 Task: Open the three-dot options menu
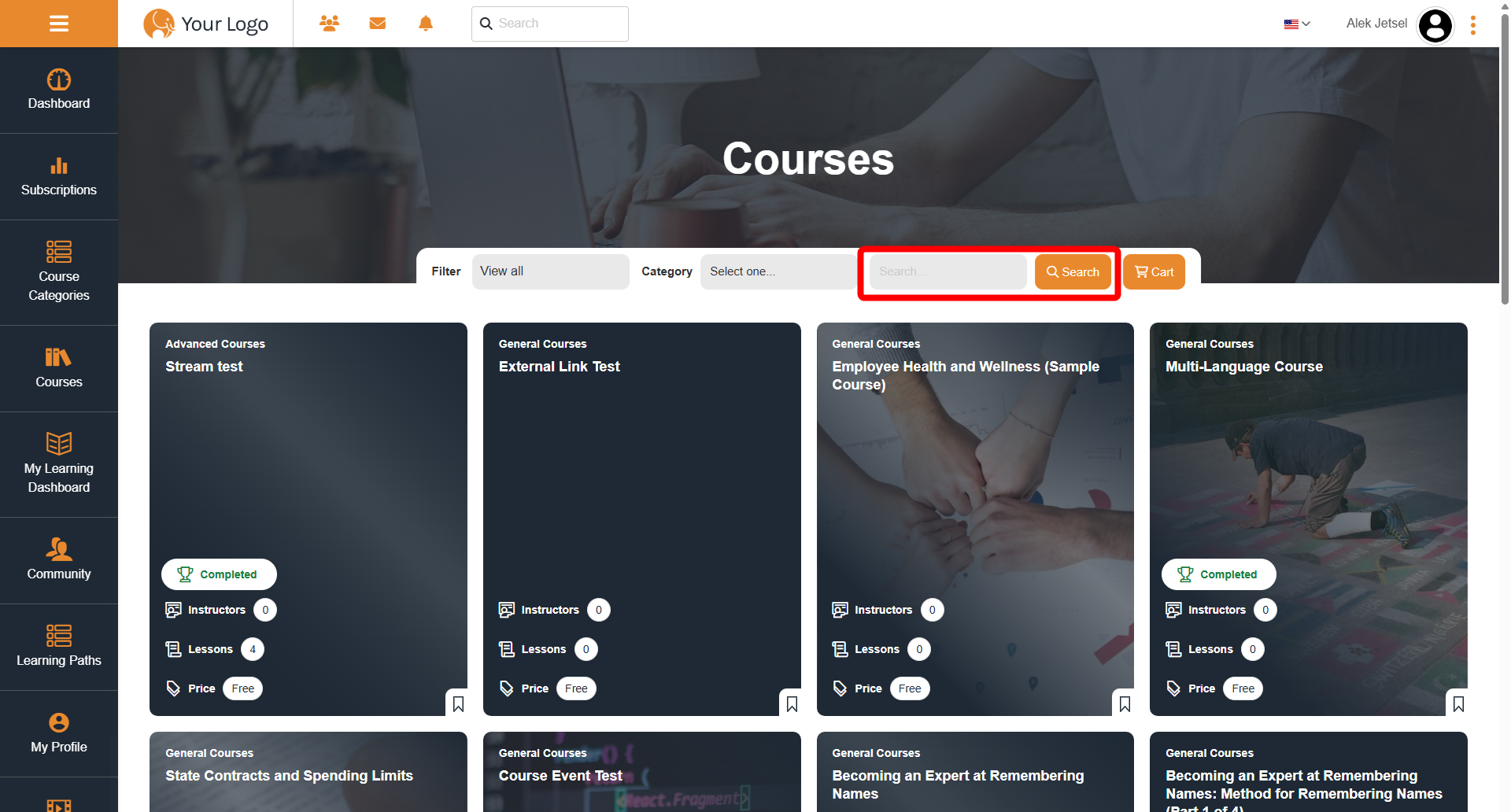1473,25
